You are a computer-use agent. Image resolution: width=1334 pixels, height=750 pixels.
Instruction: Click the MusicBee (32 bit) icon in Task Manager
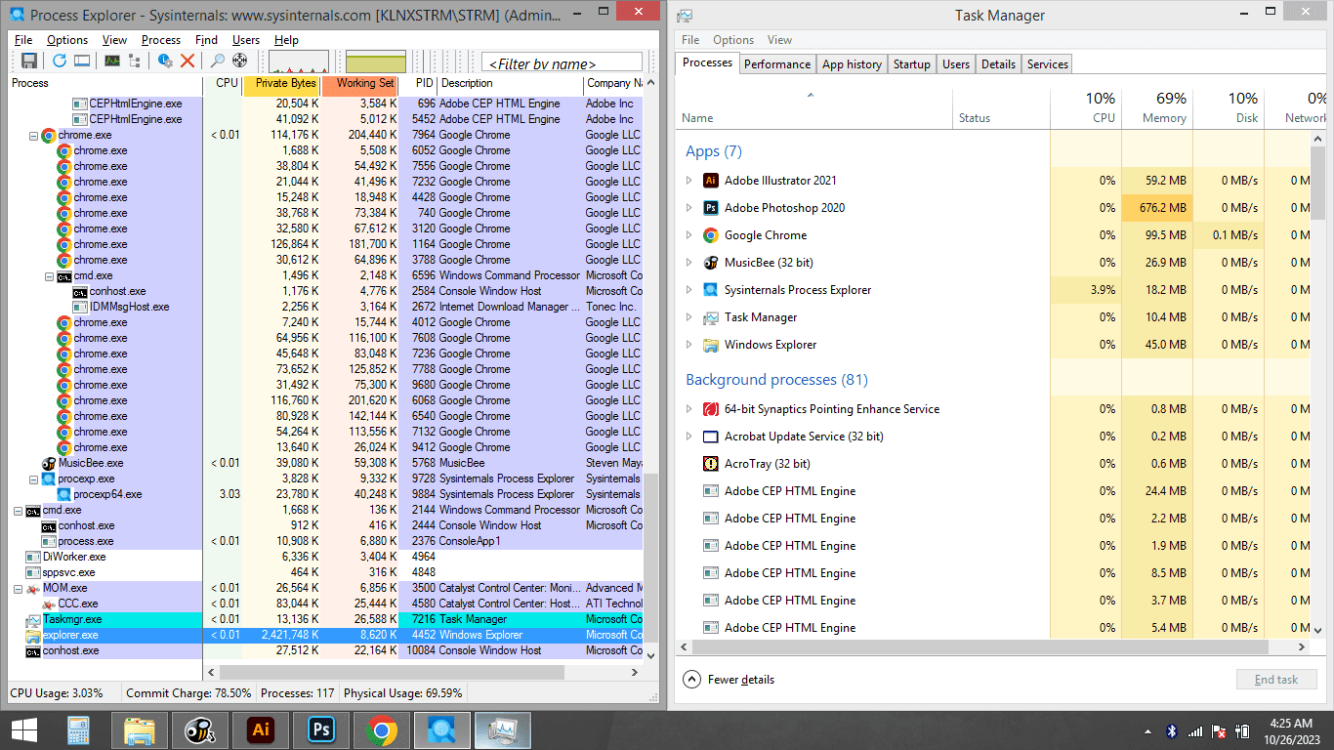click(711, 263)
